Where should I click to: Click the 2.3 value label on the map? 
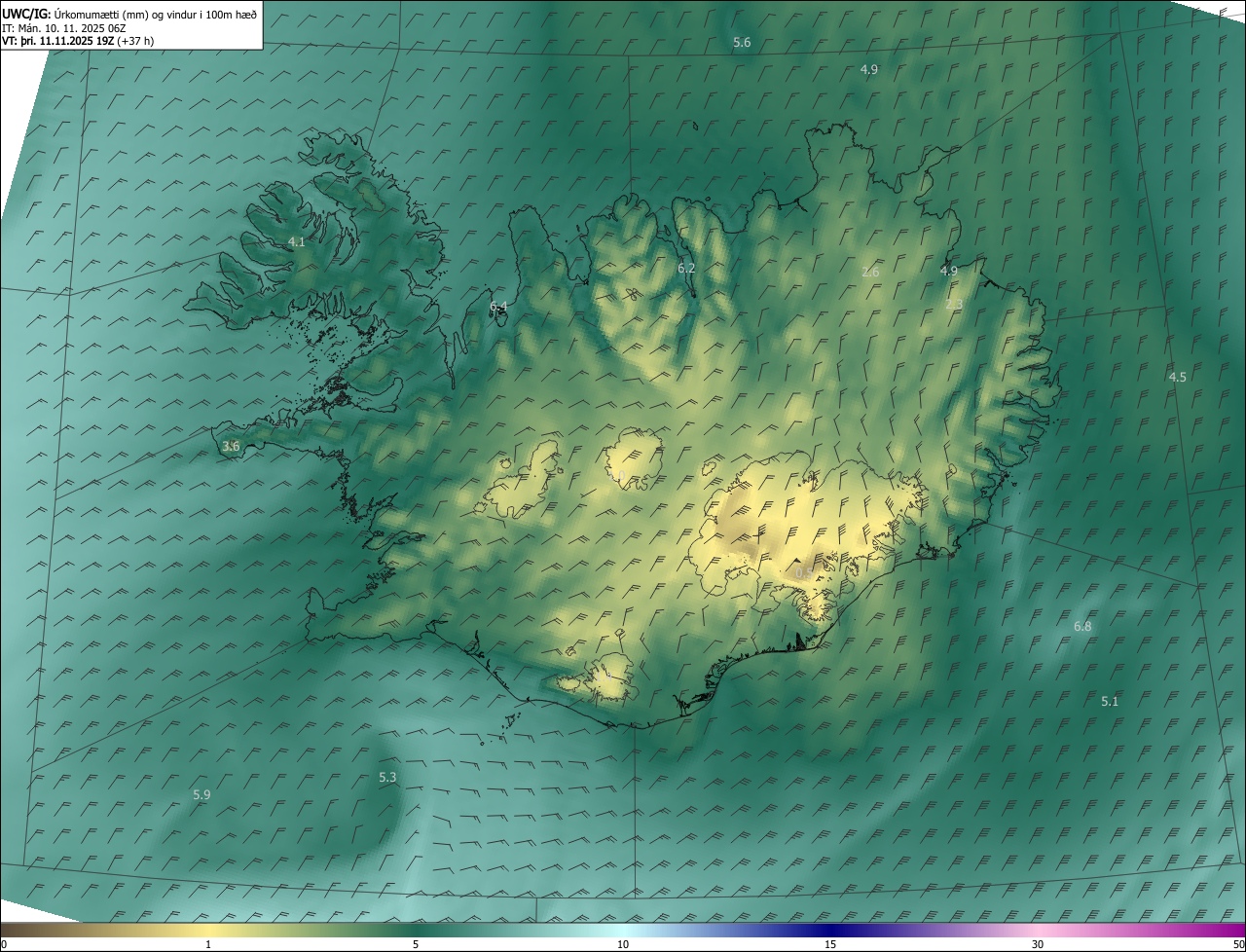coord(954,305)
